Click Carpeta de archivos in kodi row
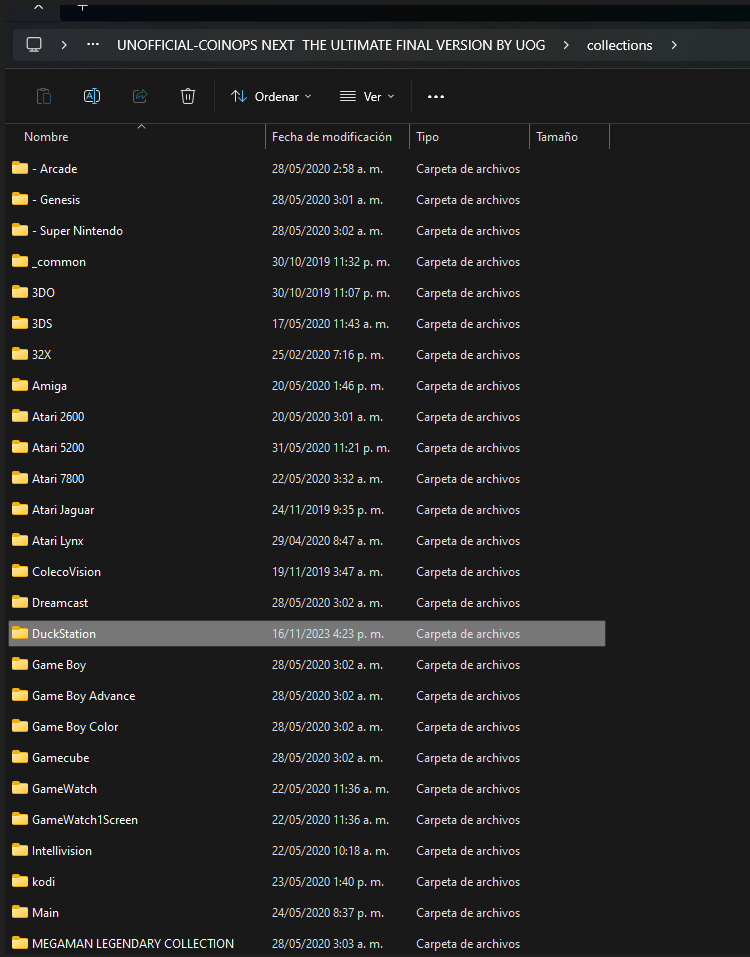The height and width of the screenshot is (957, 750). 468,882
